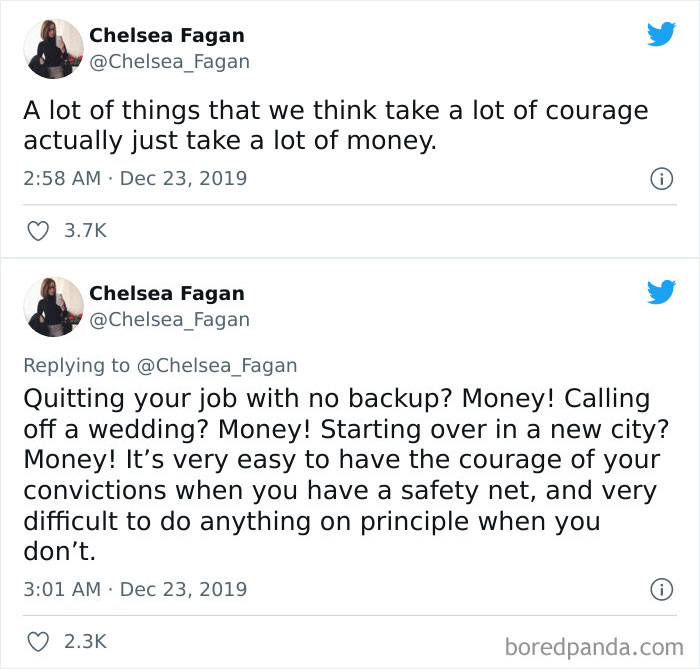Click the Chelsea Fagan name on the first tweet
The height and width of the screenshot is (669, 700).
pos(166,35)
